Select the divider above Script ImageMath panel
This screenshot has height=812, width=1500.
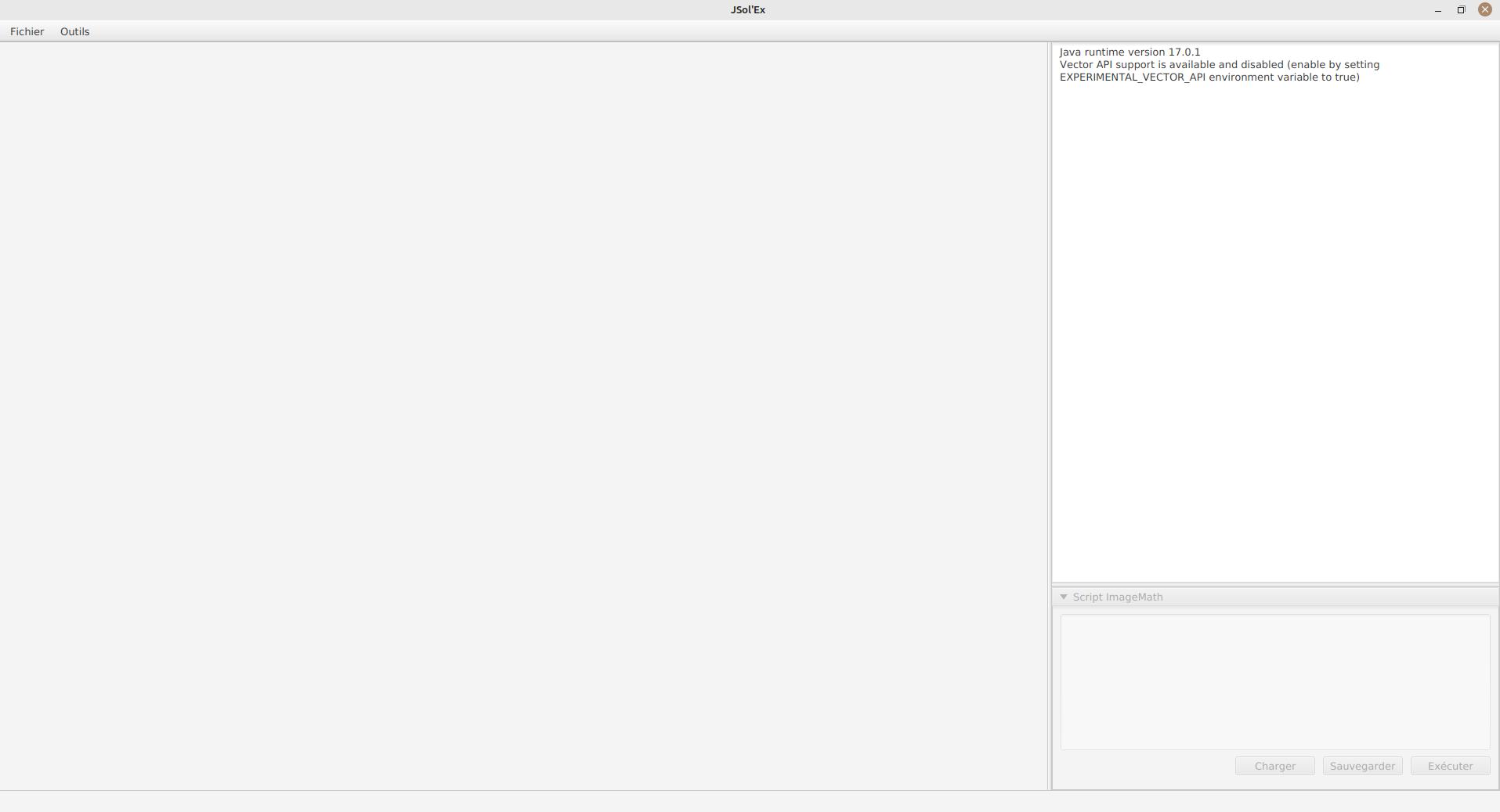pos(1274,585)
